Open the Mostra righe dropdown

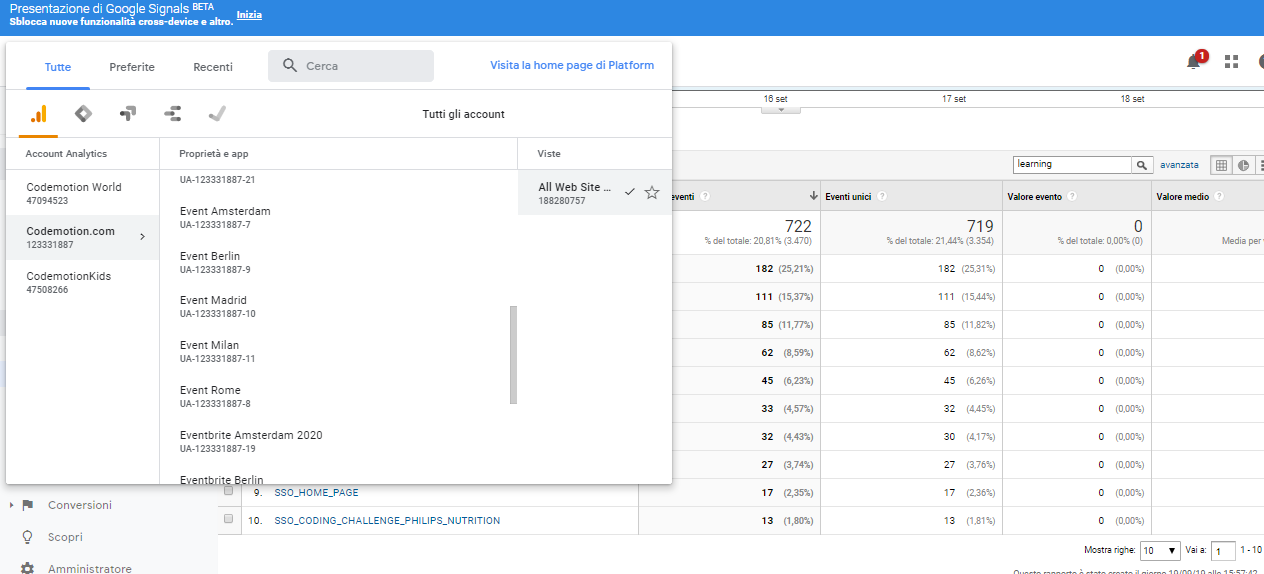1161,551
